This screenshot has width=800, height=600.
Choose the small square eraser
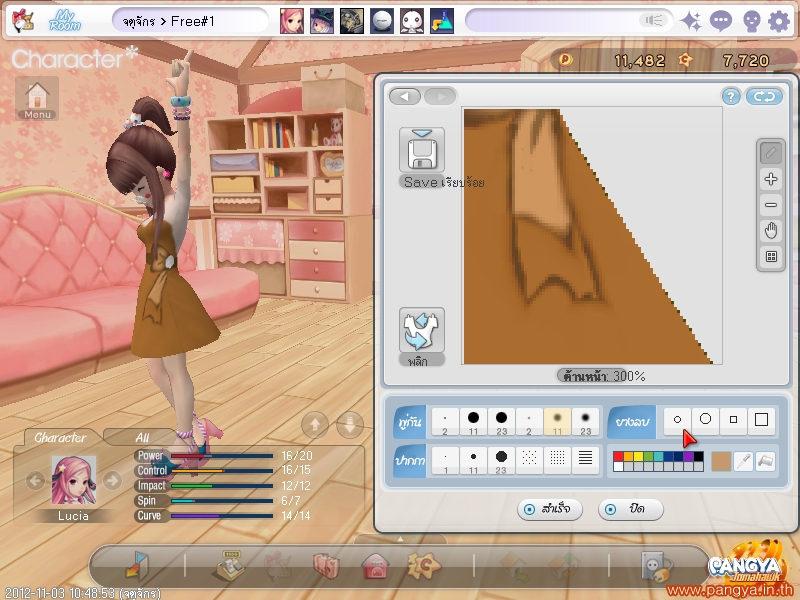coord(734,420)
